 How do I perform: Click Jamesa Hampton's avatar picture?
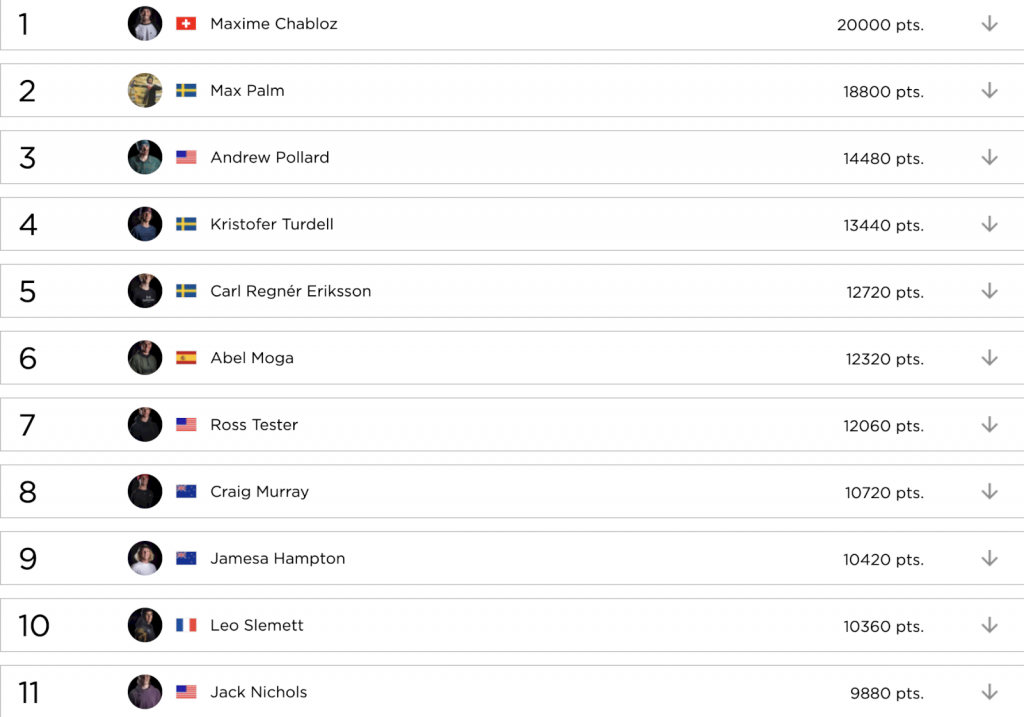click(145, 558)
